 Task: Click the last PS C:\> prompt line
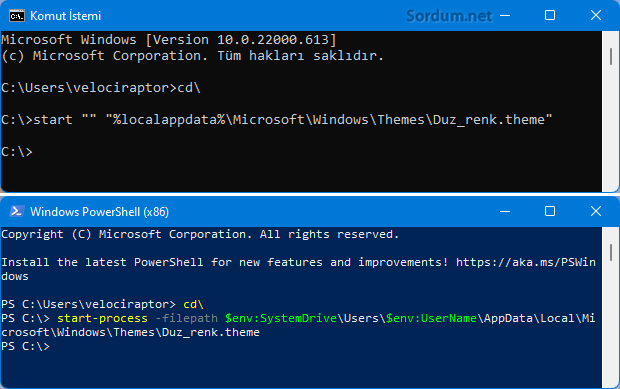pyautogui.click(x=25, y=346)
